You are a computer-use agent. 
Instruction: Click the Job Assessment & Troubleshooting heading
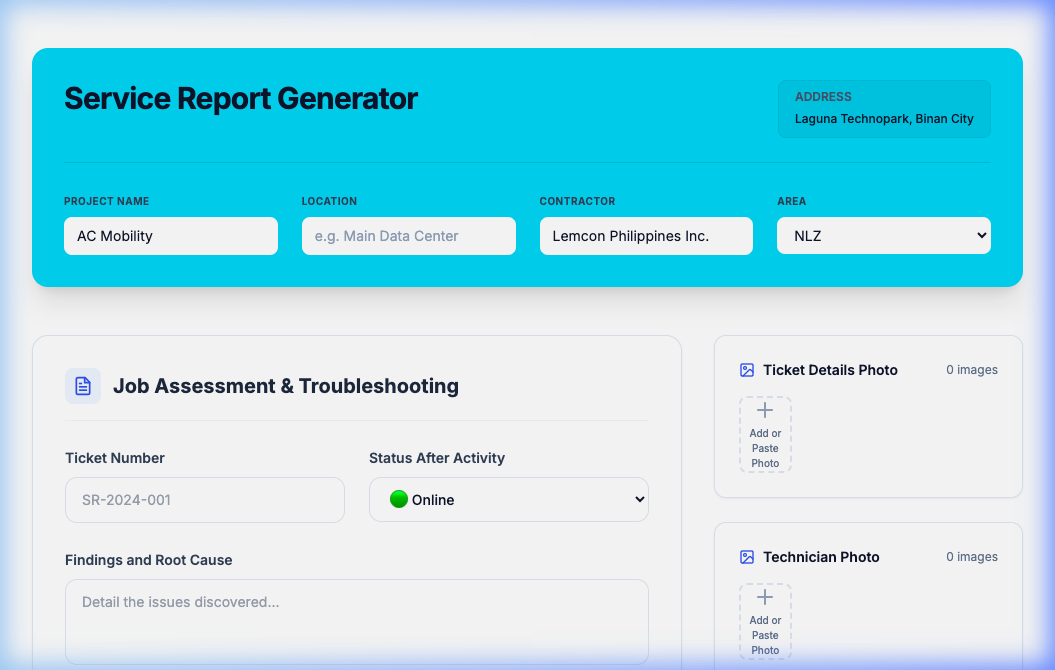pyautogui.click(x=286, y=386)
